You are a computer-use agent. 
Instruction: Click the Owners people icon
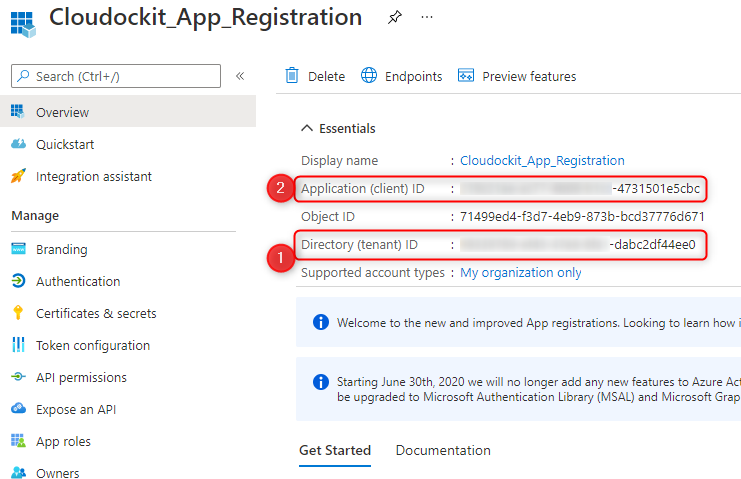[x=18, y=472]
